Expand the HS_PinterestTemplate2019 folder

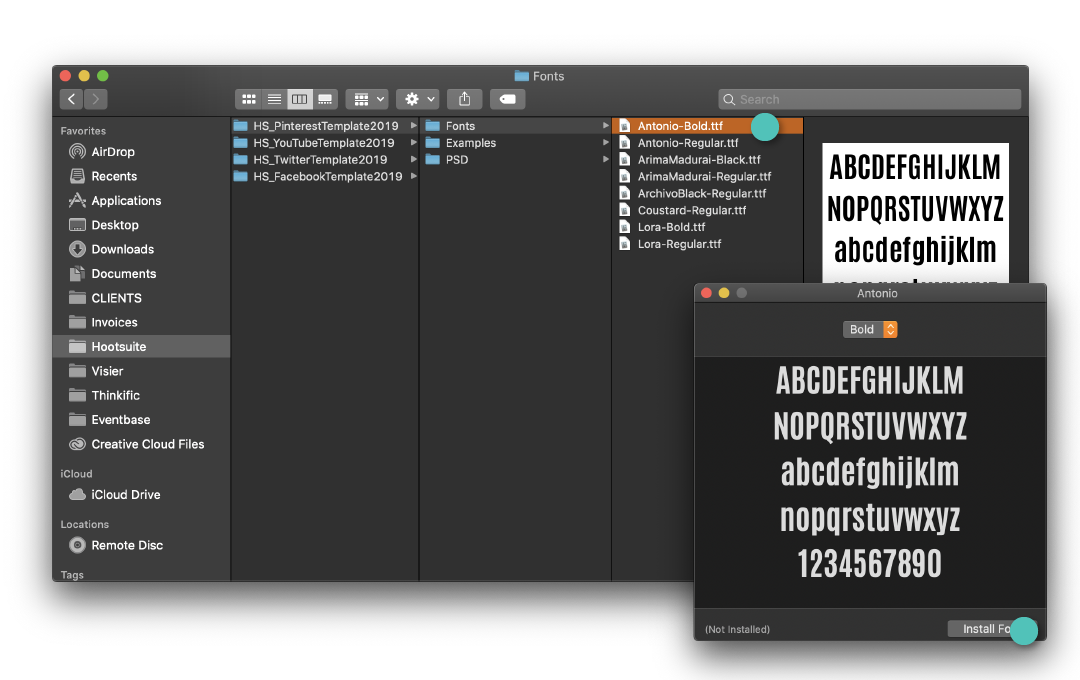(x=325, y=126)
